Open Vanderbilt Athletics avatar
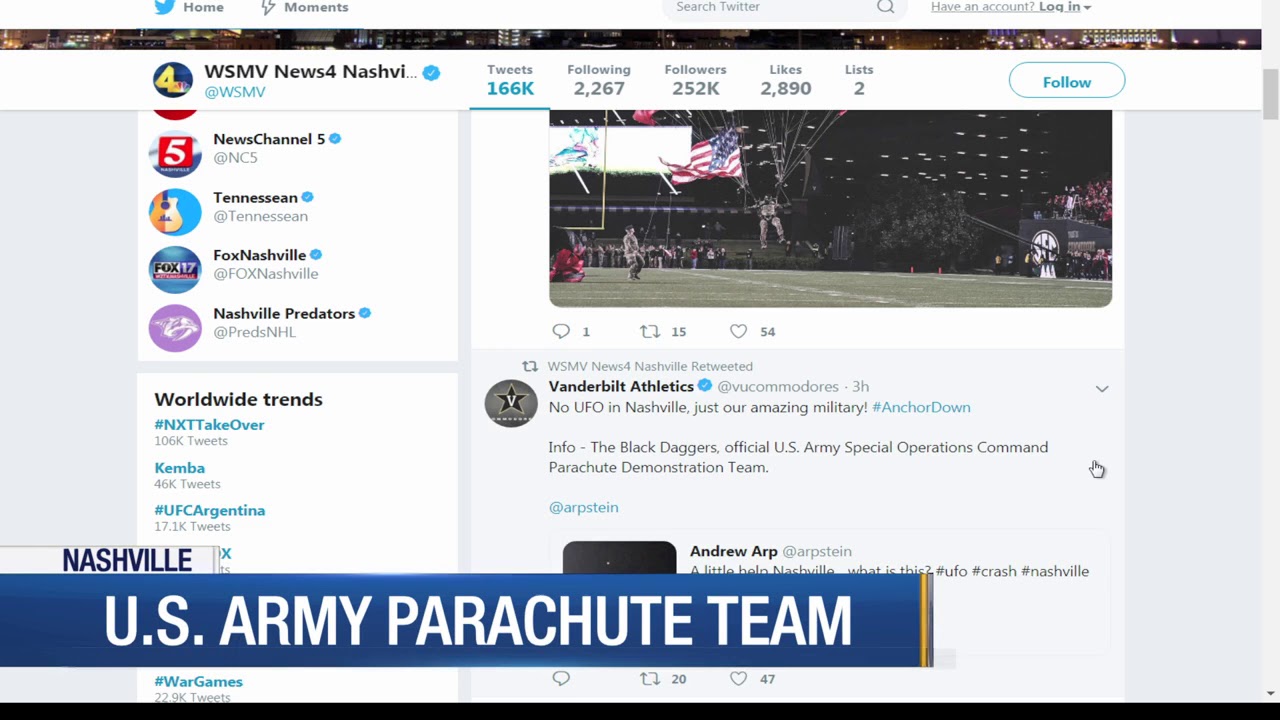The image size is (1280, 720). pos(511,402)
